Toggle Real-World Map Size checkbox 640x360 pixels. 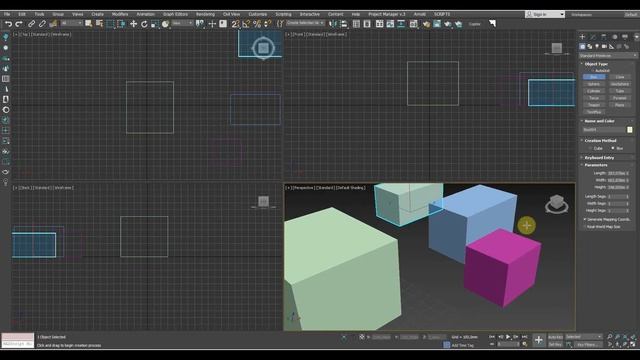(x=585, y=227)
